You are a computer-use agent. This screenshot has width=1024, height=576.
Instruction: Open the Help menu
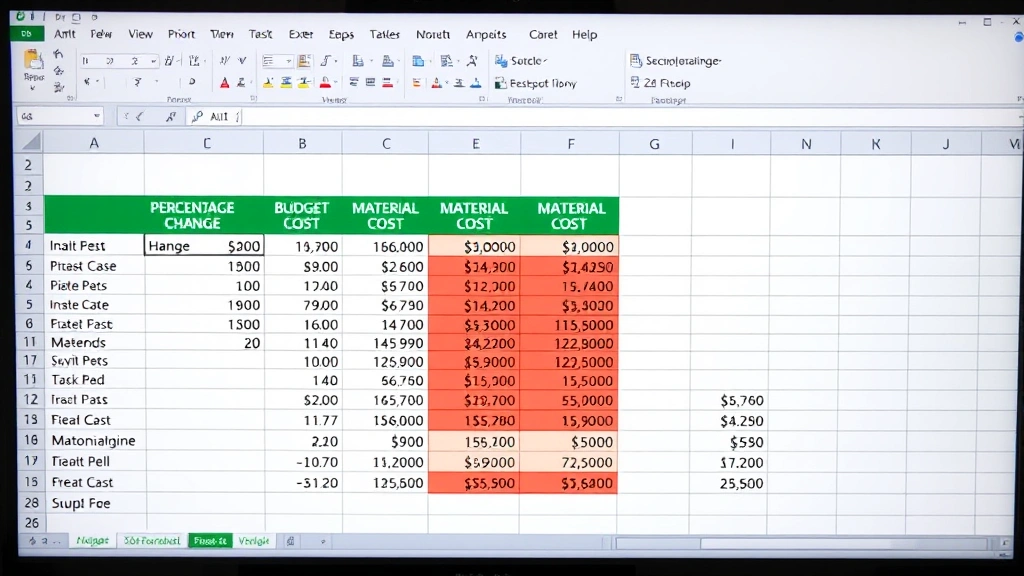584,34
